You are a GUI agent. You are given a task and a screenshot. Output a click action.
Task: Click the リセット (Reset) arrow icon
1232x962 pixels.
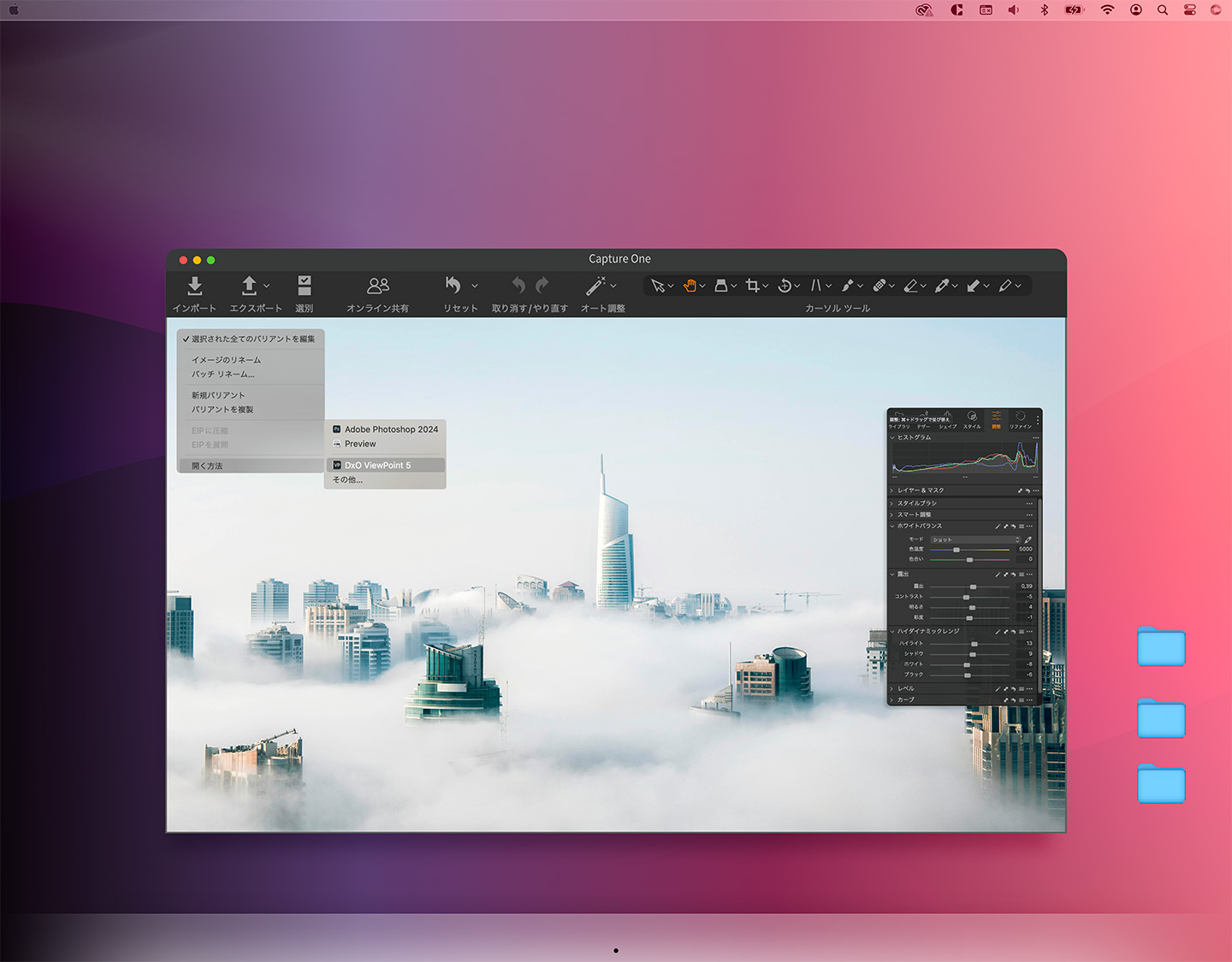pyautogui.click(x=453, y=286)
